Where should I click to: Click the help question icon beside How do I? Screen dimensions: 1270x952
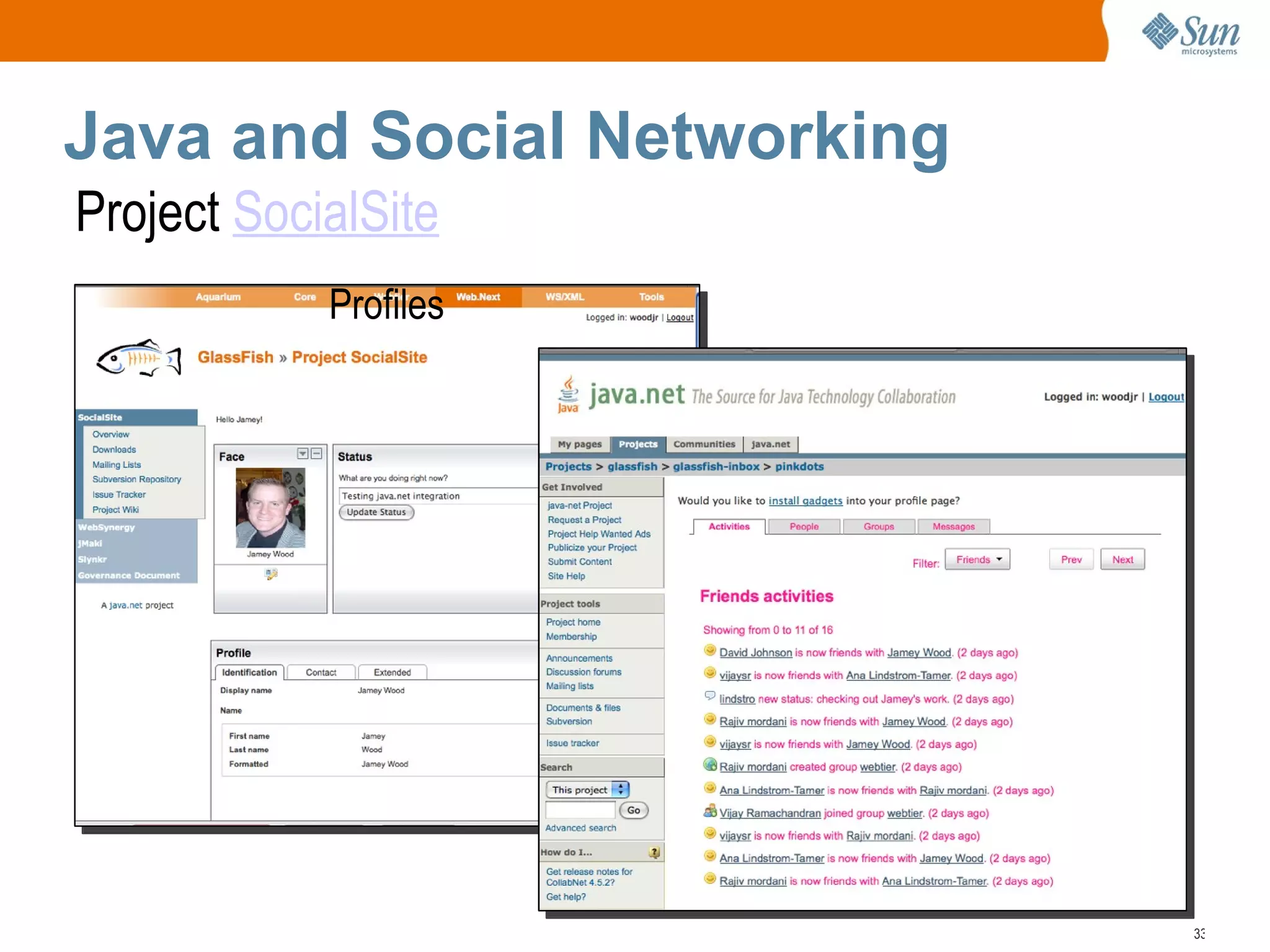coord(654,852)
